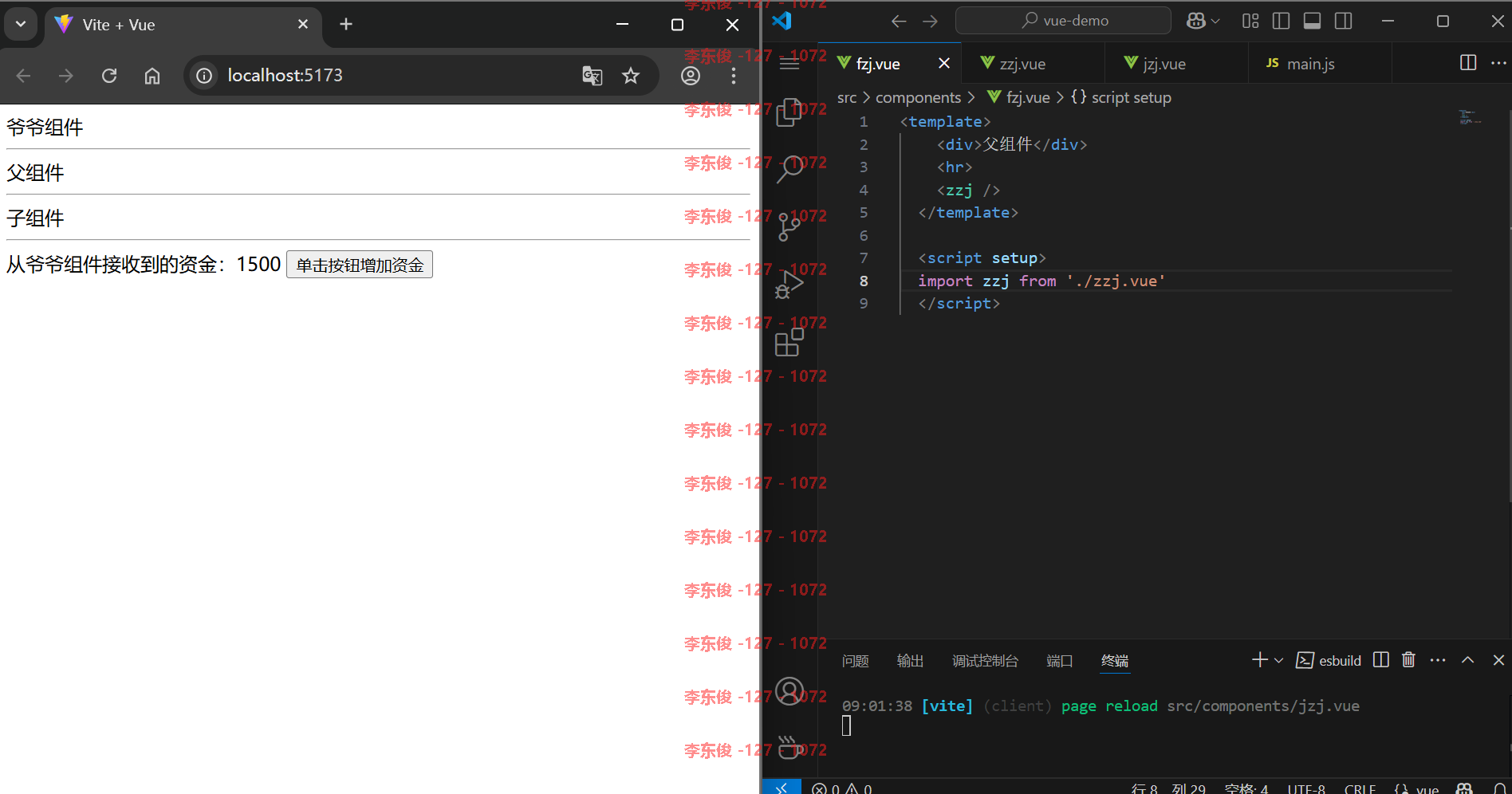Image resolution: width=1512 pixels, height=794 pixels.
Task: Select the esbuild terminal entry
Action: coord(1329,660)
